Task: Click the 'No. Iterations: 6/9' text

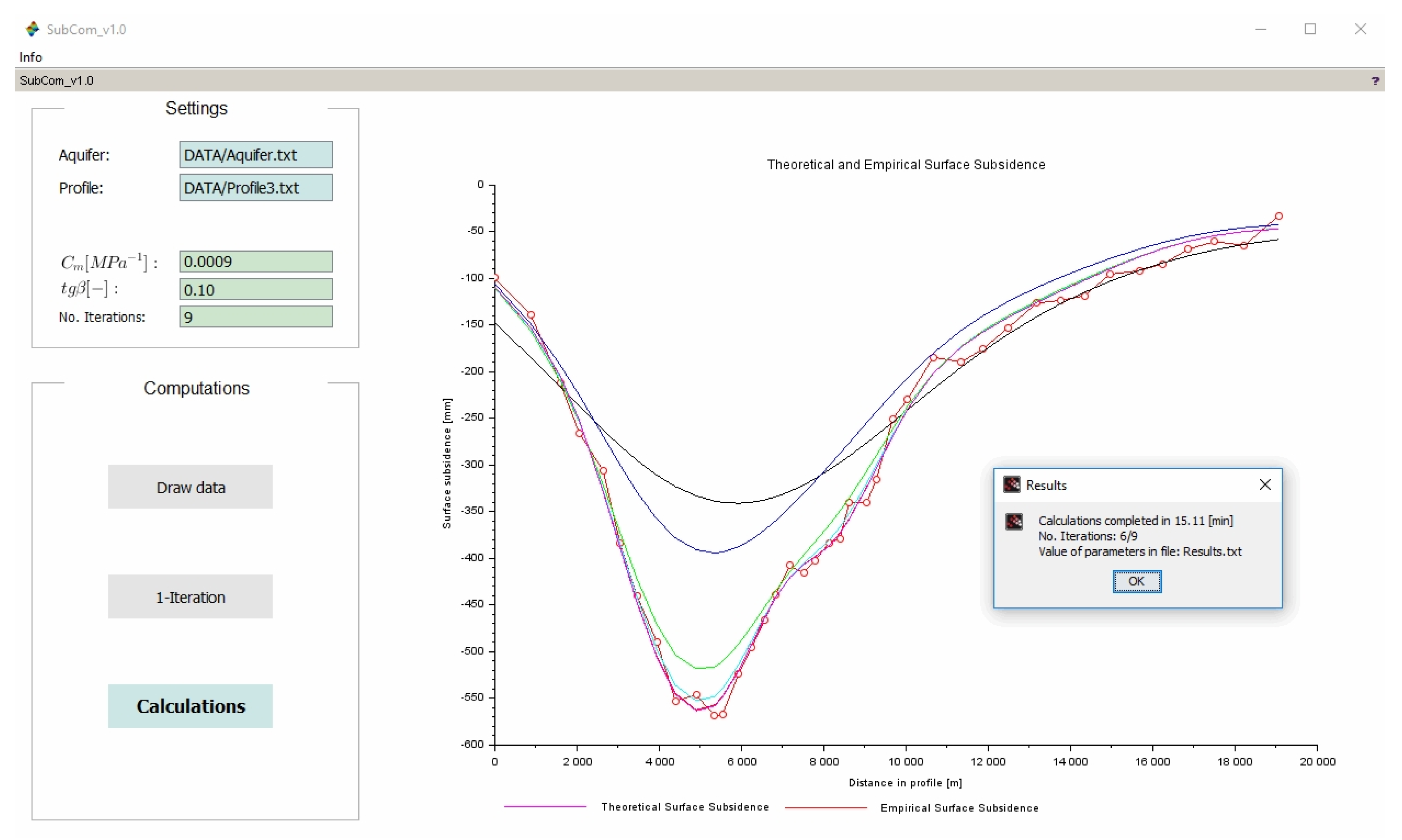Action: (1087, 536)
